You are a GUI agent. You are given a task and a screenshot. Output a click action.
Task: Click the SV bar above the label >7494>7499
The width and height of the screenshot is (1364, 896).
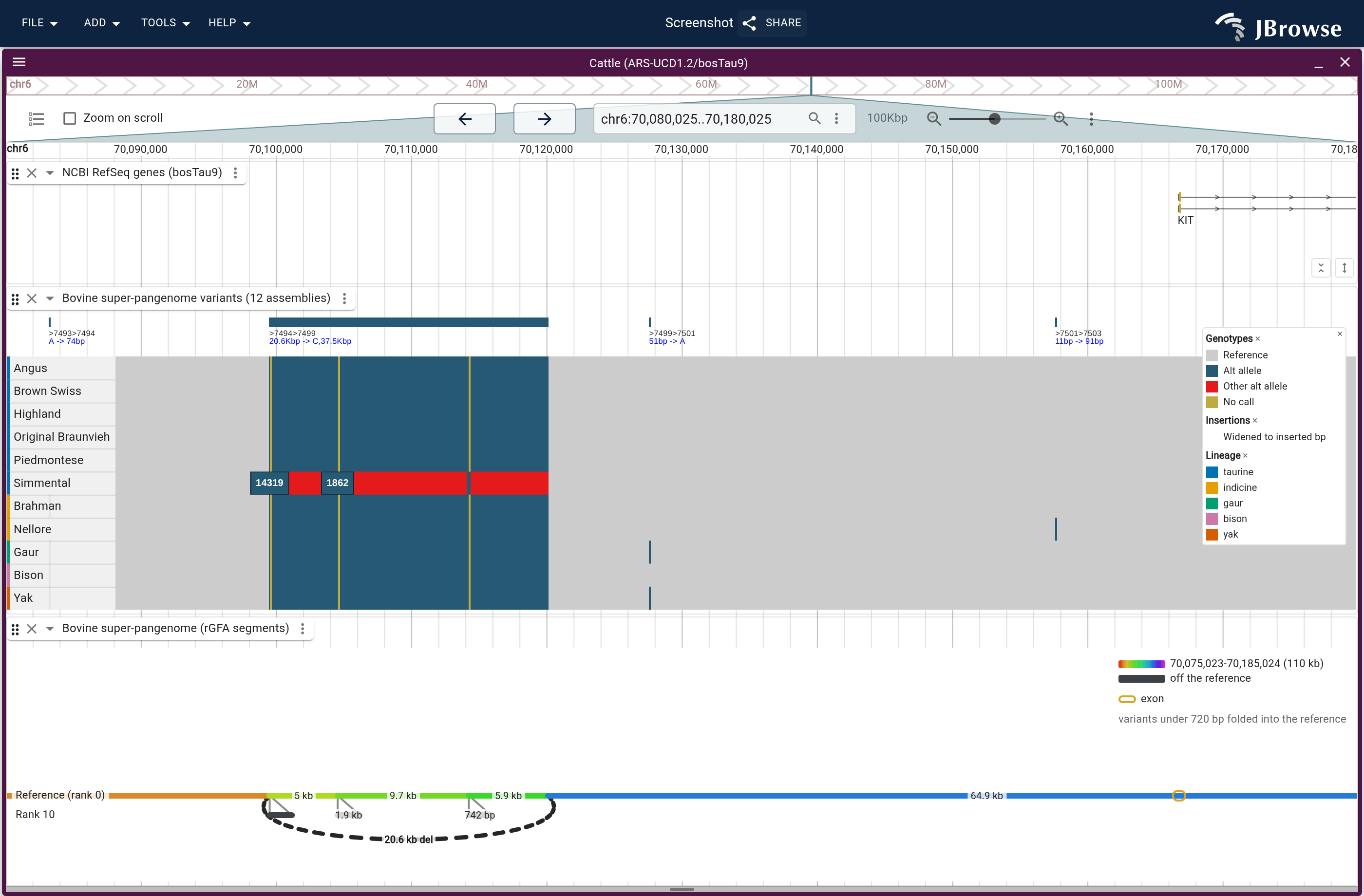pyautogui.click(x=408, y=322)
